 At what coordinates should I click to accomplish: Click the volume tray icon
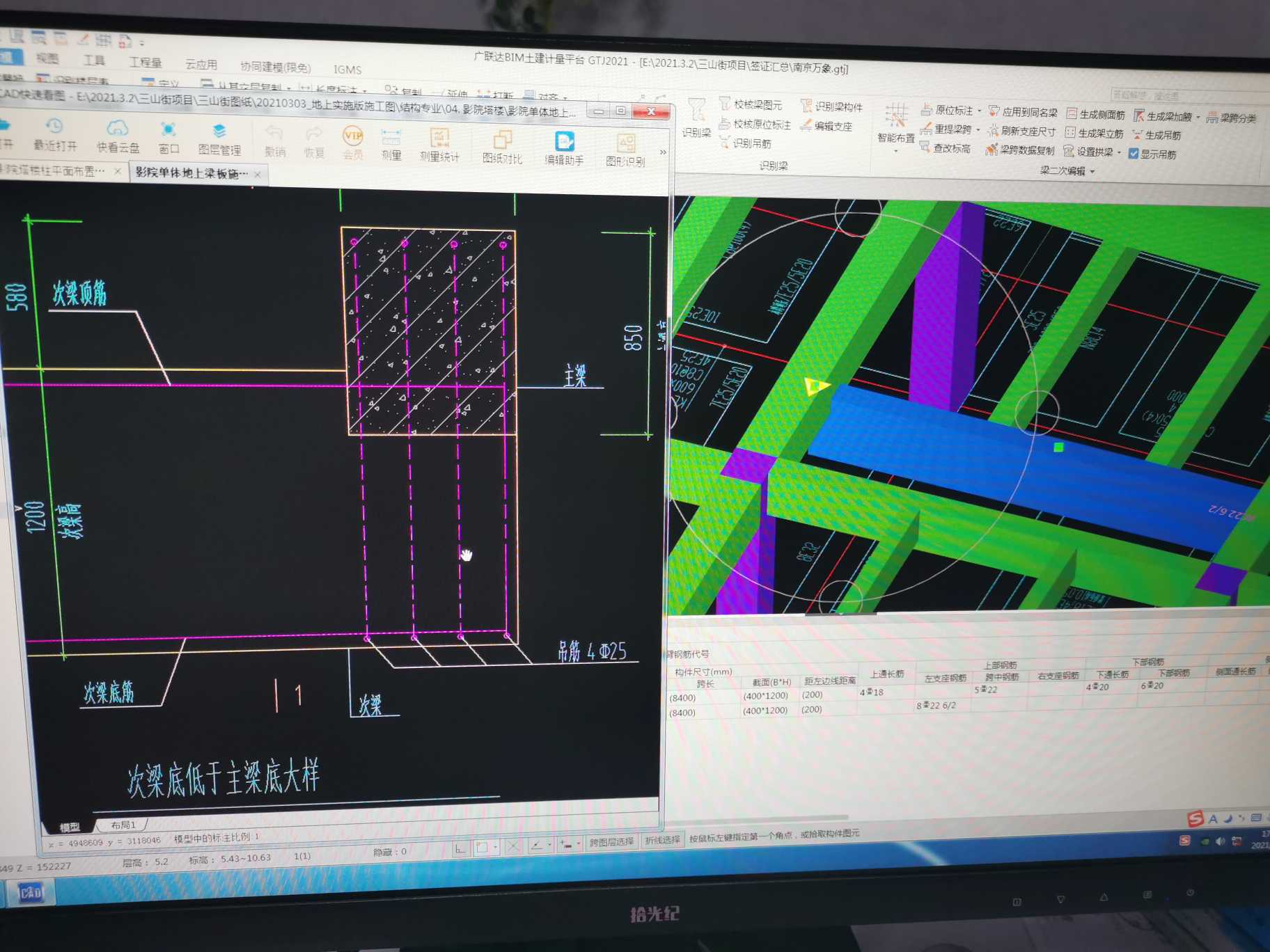[x=1220, y=841]
